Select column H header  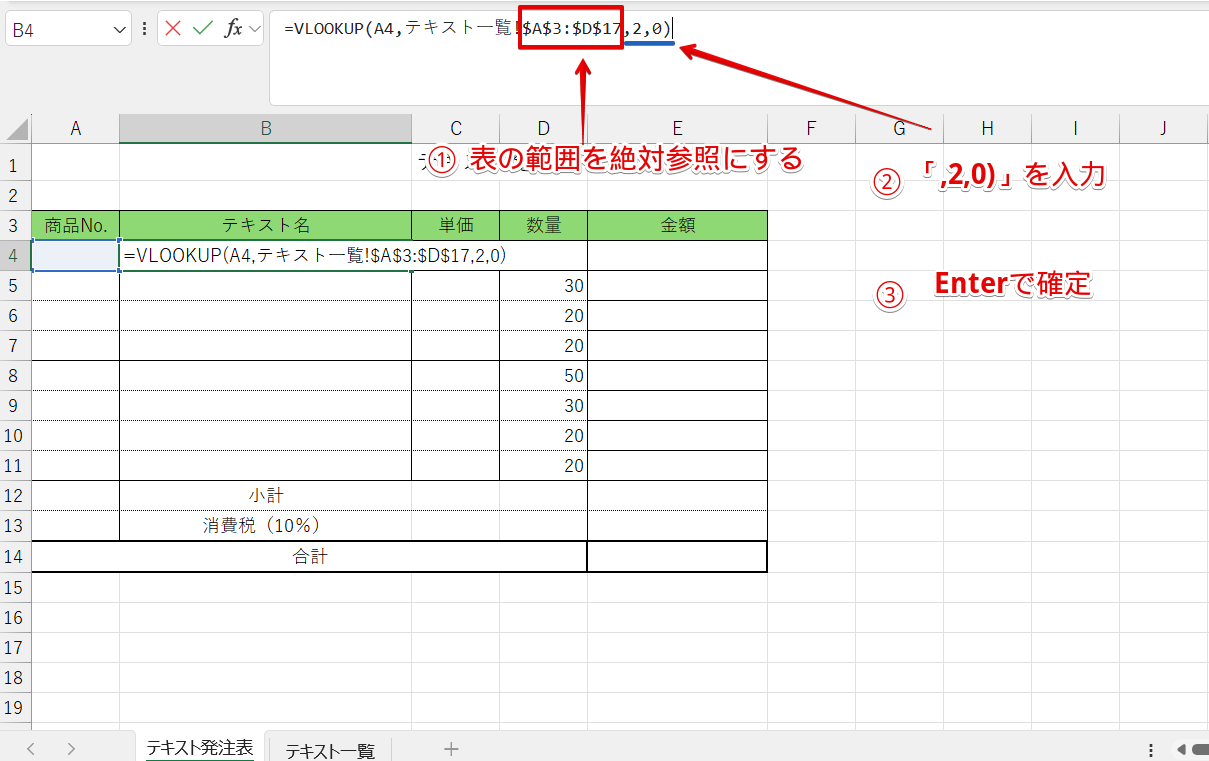[x=987, y=128]
